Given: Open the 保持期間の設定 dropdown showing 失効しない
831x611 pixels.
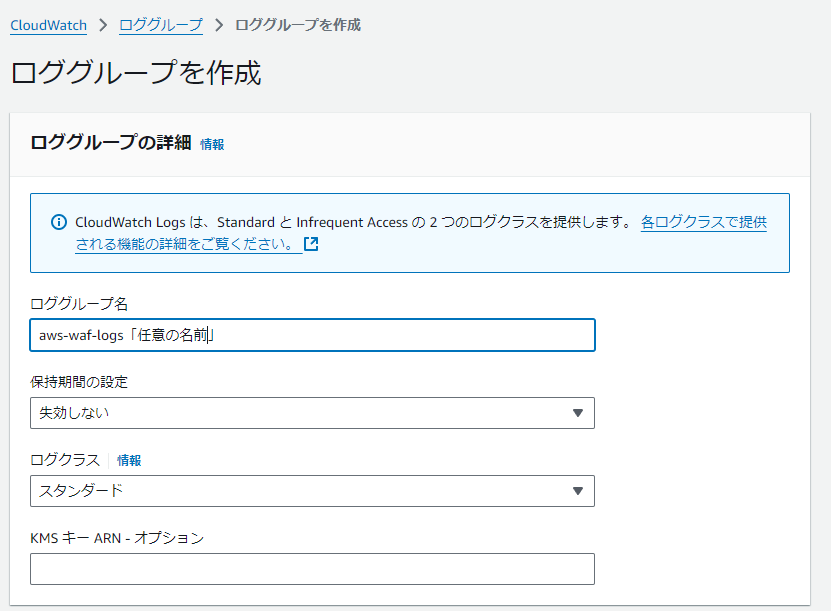Looking at the screenshot, I should [312, 413].
